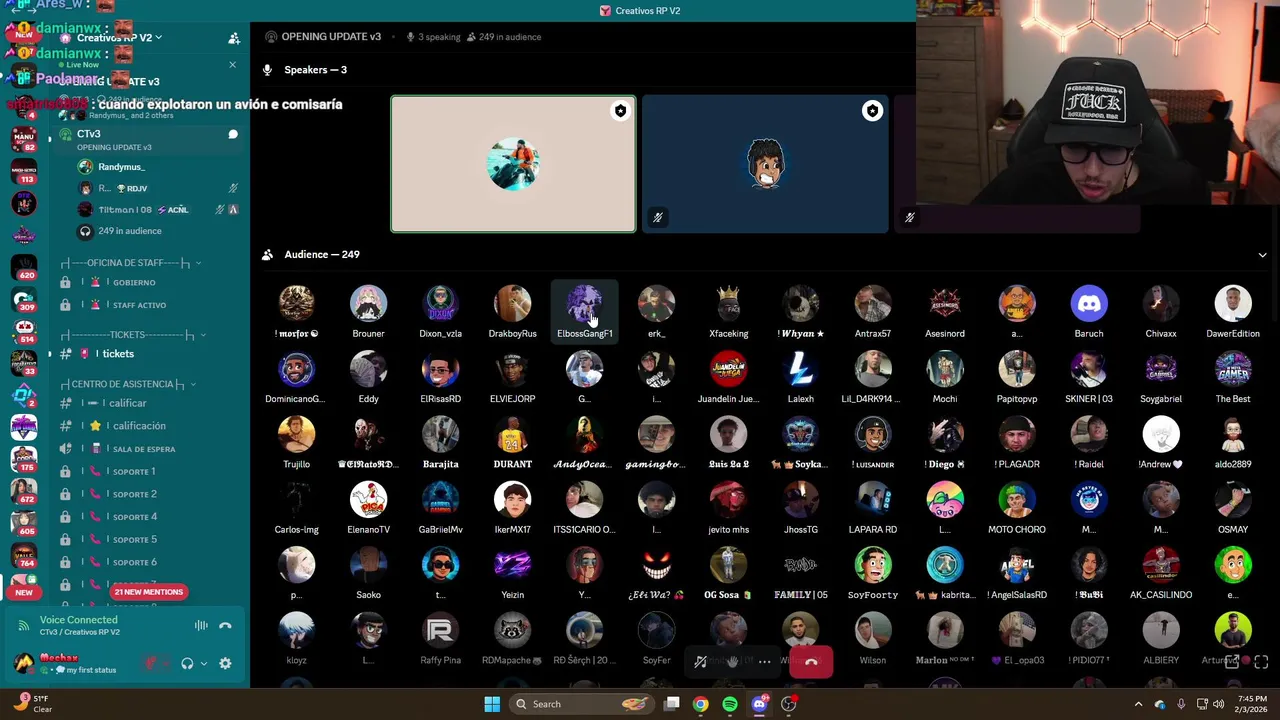Toggle the taskbar microphone tray icon
The height and width of the screenshot is (720, 1280).
pos(1181,704)
